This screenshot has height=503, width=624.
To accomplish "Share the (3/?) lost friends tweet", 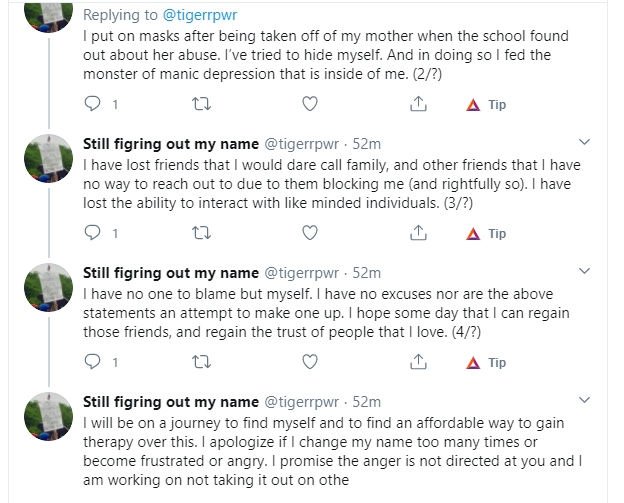I will click(418, 232).
